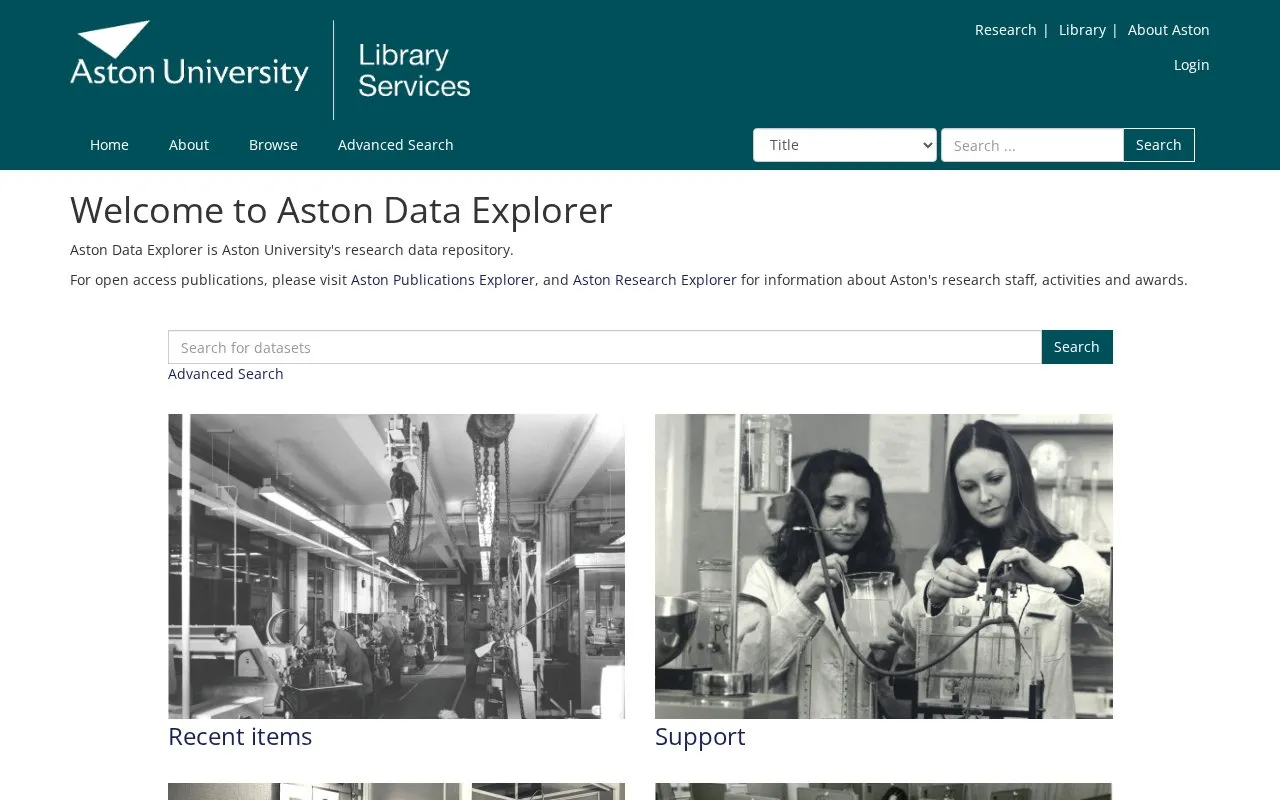Expand the Title search field dropdown
The image size is (1280, 800).
pos(845,145)
